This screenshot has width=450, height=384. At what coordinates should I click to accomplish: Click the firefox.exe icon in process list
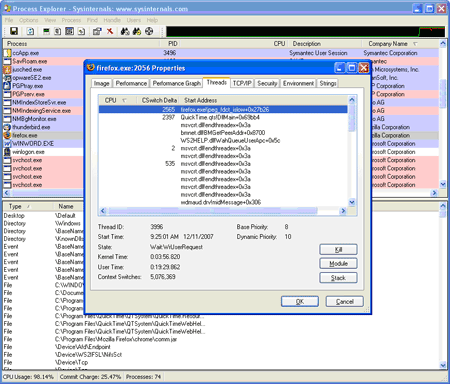click(7, 135)
